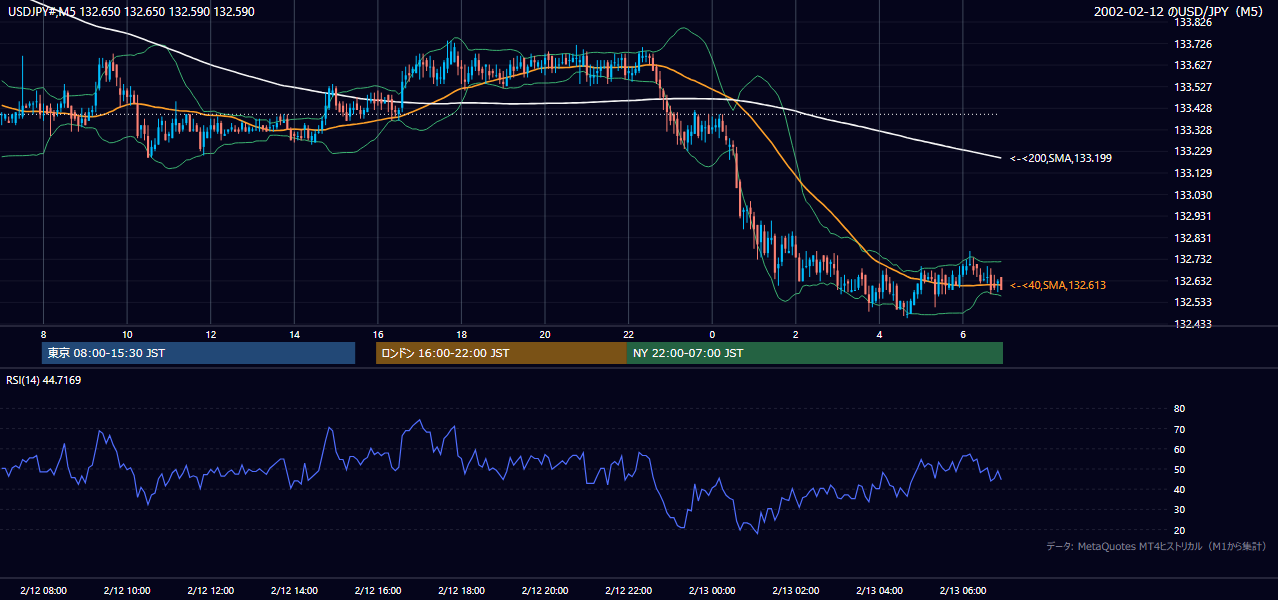This screenshot has width=1278, height=600.
Task: Click the RSI(14) 44.7169 indicator label
Action: (44, 380)
